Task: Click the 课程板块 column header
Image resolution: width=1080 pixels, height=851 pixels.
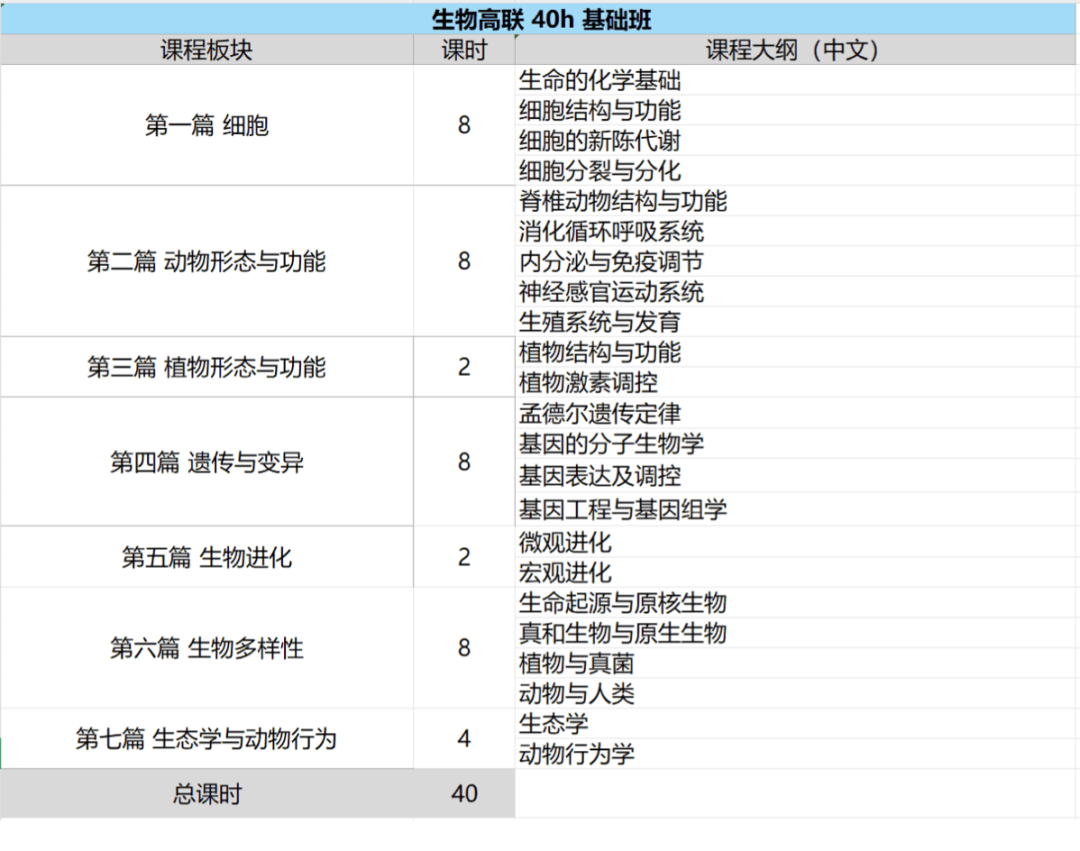Action: (x=207, y=50)
